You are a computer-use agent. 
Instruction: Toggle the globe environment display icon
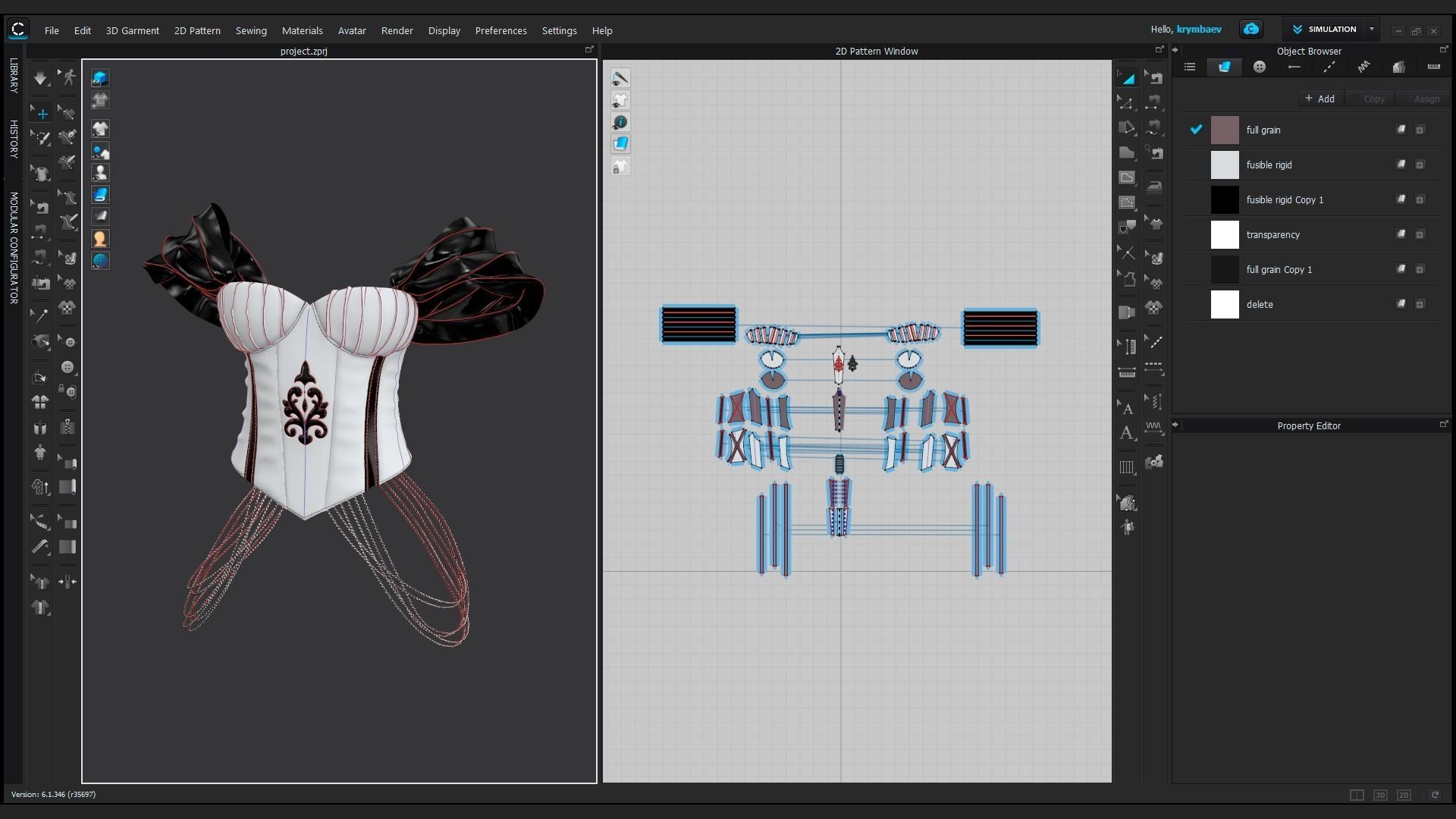(100, 261)
